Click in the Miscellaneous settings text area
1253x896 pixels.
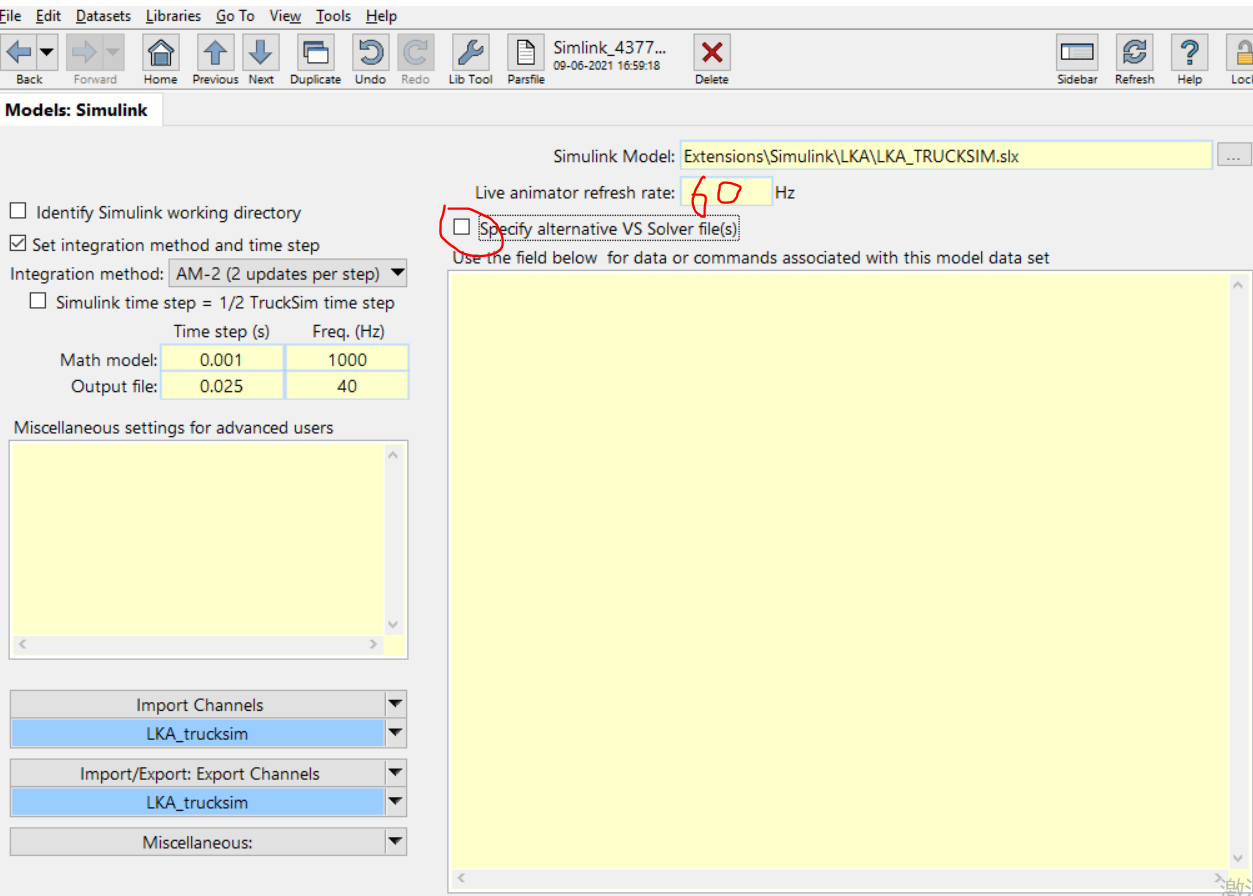197,538
